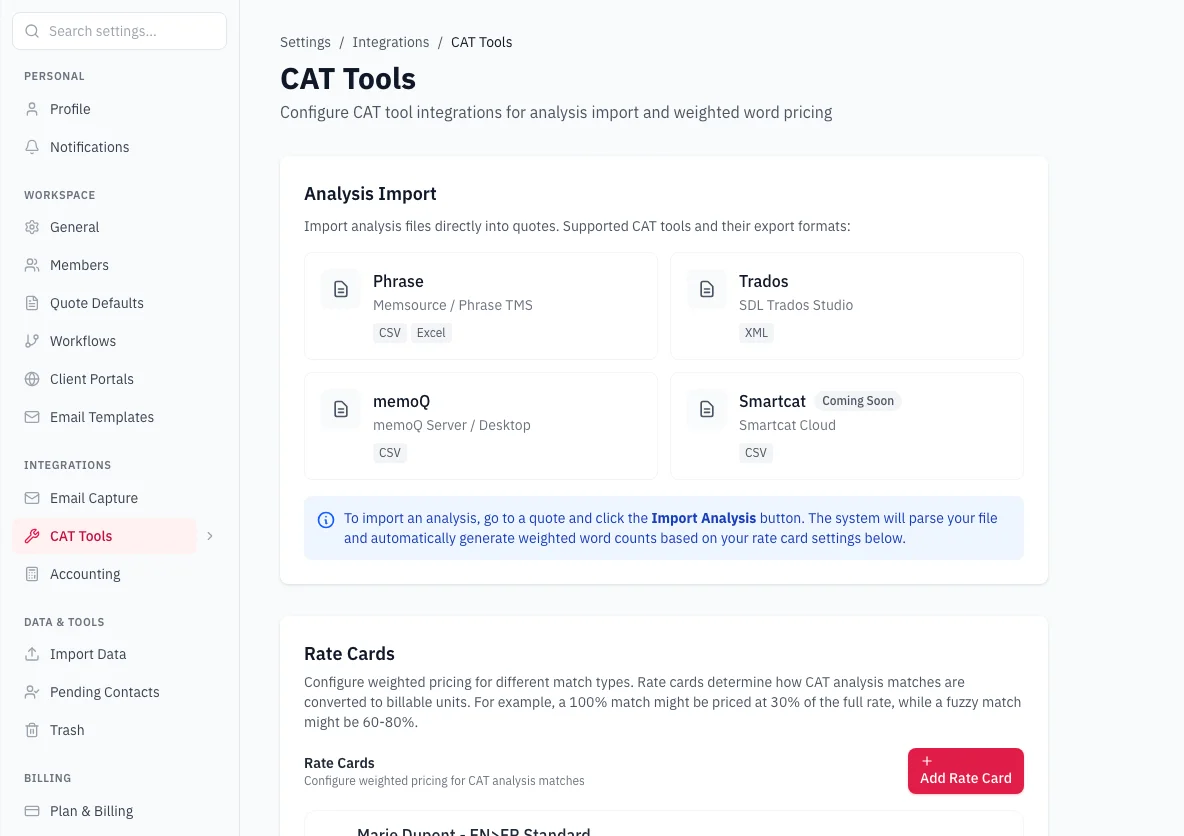Expand the CAT Tools chevron in the sidebar

pos(209,536)
